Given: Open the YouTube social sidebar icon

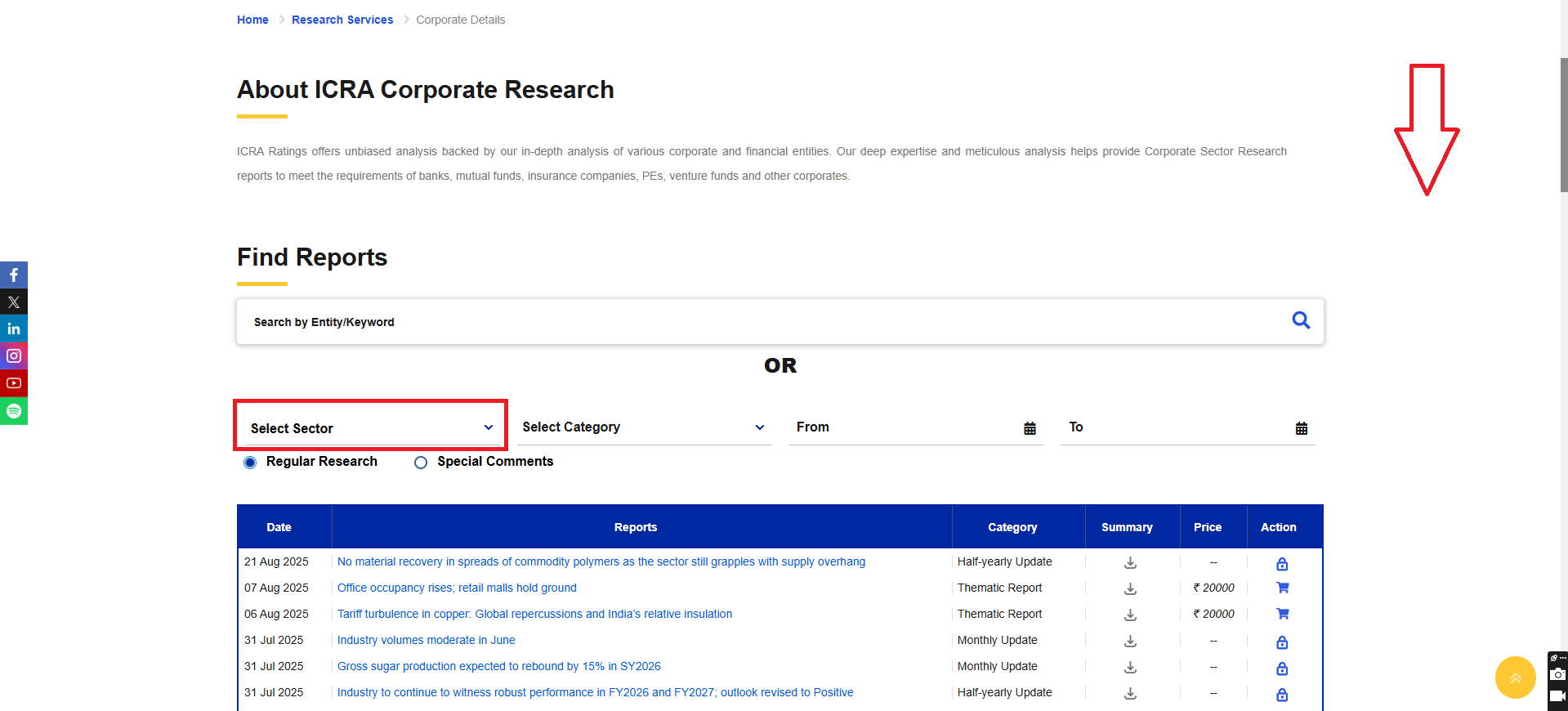Looking at the screenshot, I should pyautogui.click(x=14, y=383).
